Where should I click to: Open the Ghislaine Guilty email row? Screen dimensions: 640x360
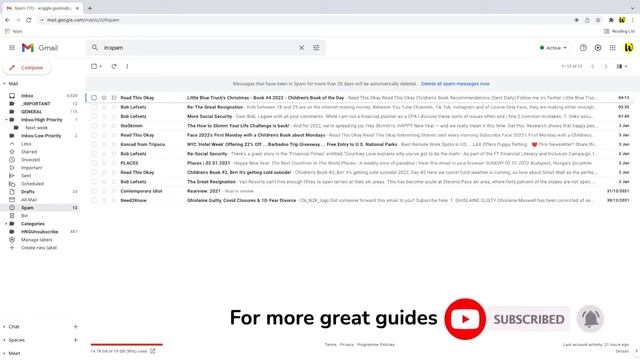click(359, 200)
